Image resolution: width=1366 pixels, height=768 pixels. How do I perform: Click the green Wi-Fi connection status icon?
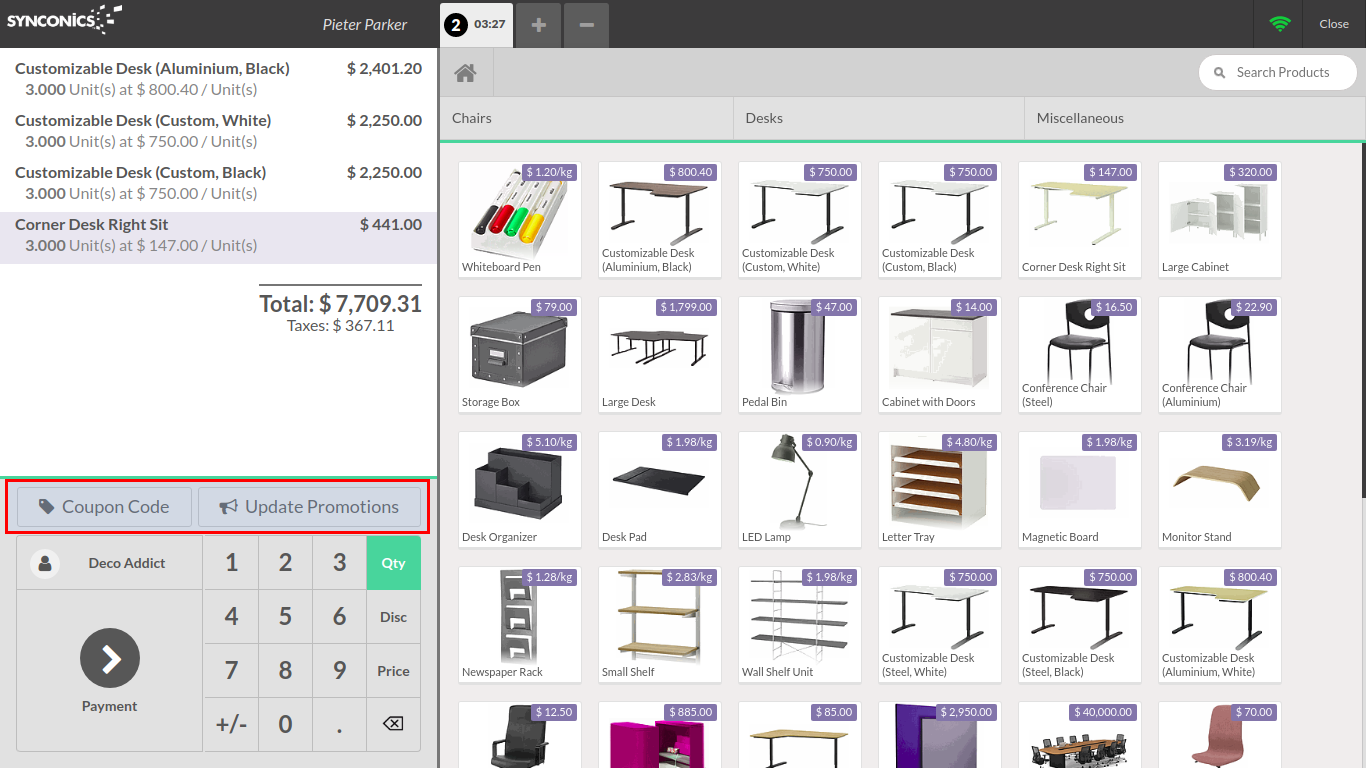(x=1279, y=24)
